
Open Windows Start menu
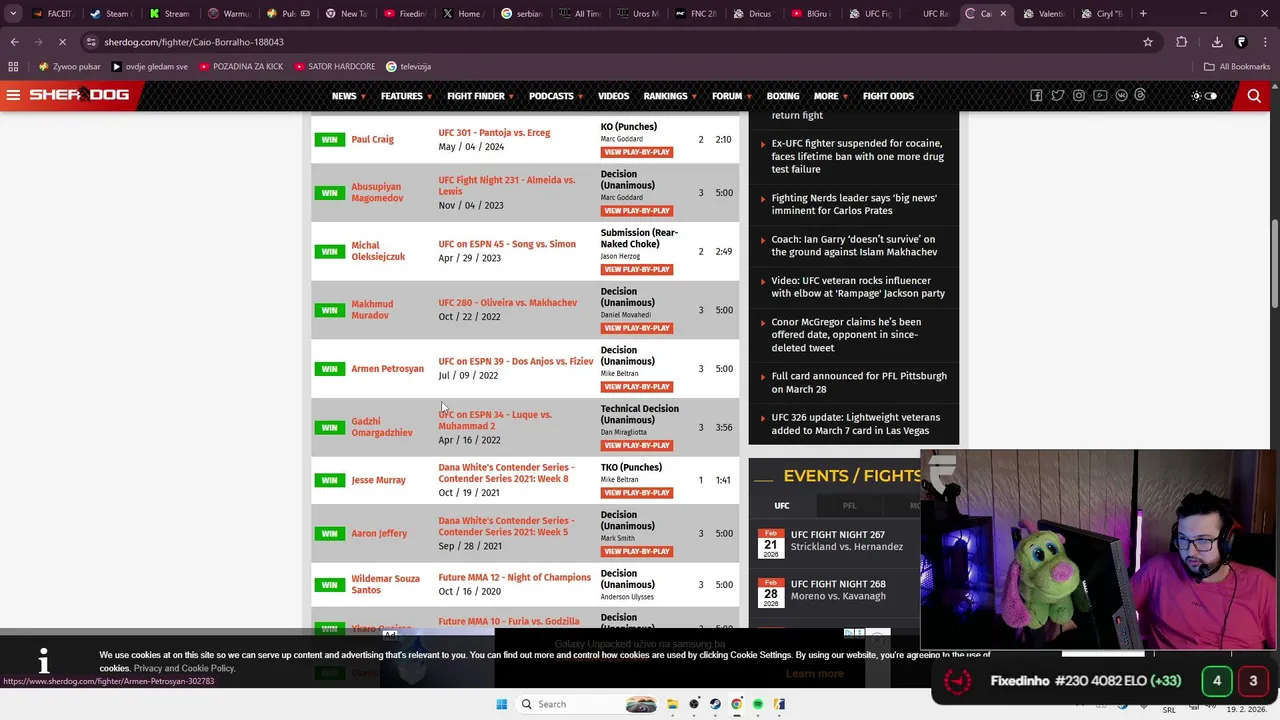501,704
